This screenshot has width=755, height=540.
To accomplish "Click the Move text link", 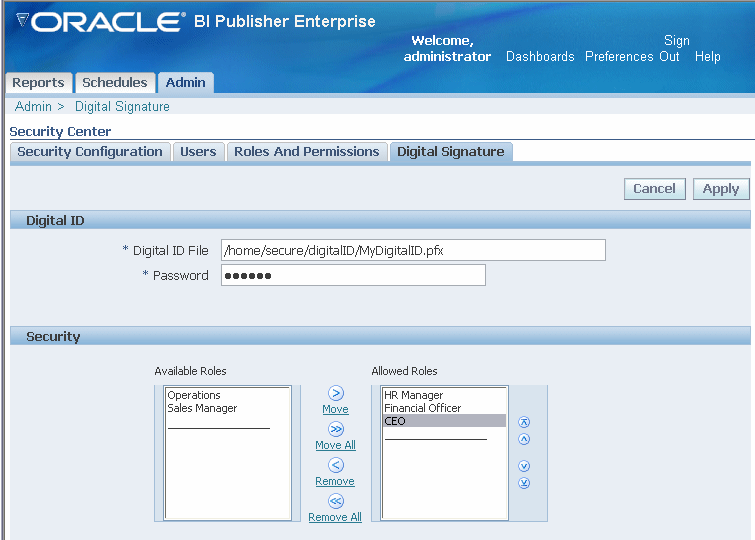I will (x=336, y=409).
